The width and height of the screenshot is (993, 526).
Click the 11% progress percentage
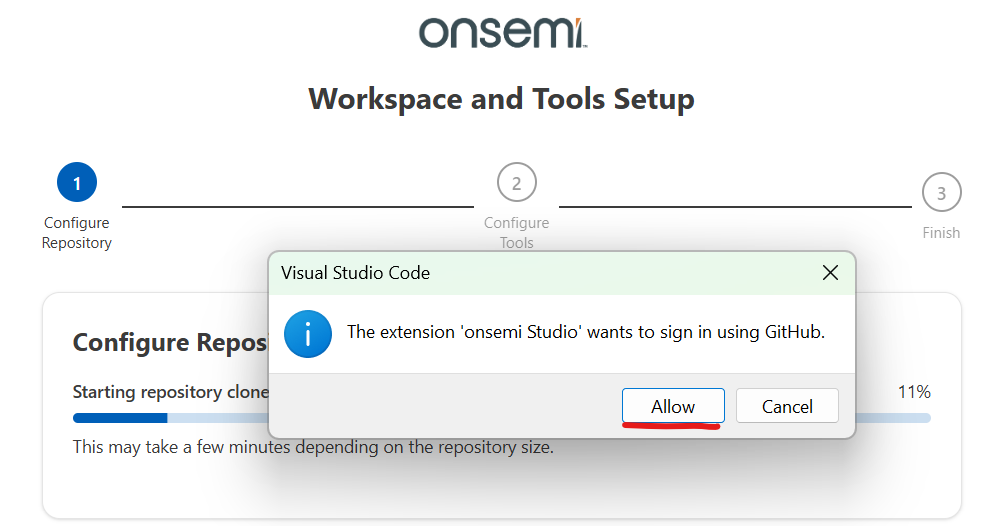[914, 392]
